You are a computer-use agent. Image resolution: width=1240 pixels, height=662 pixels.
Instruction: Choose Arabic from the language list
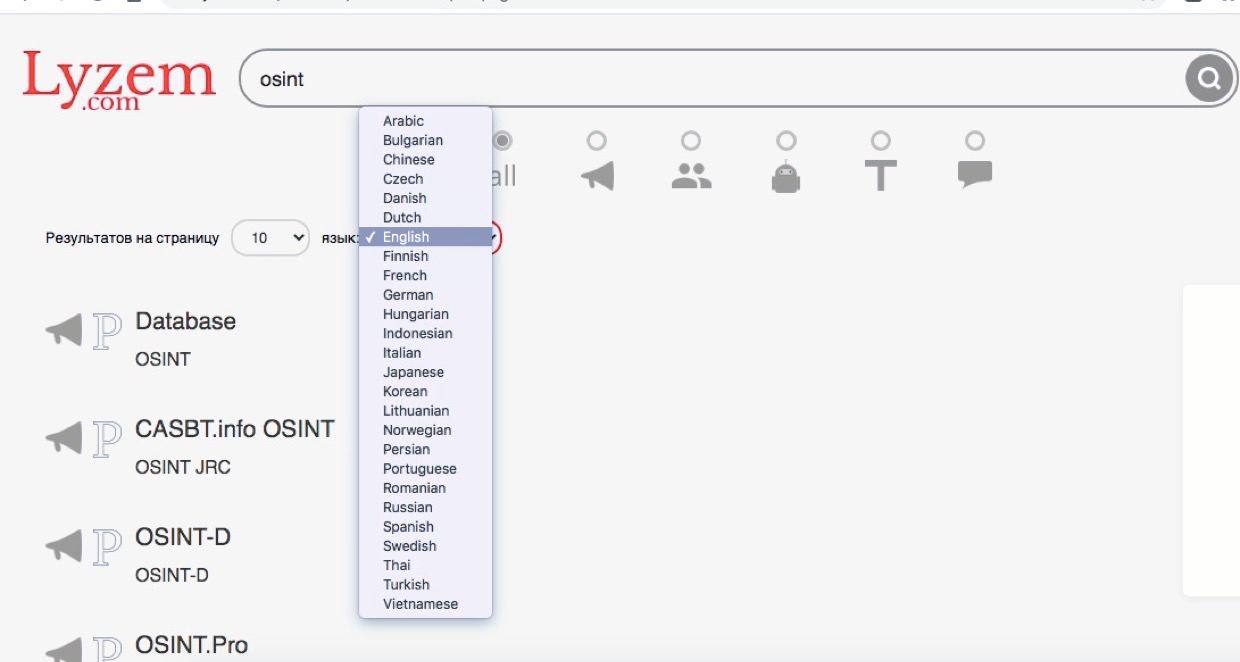[425, 121]
